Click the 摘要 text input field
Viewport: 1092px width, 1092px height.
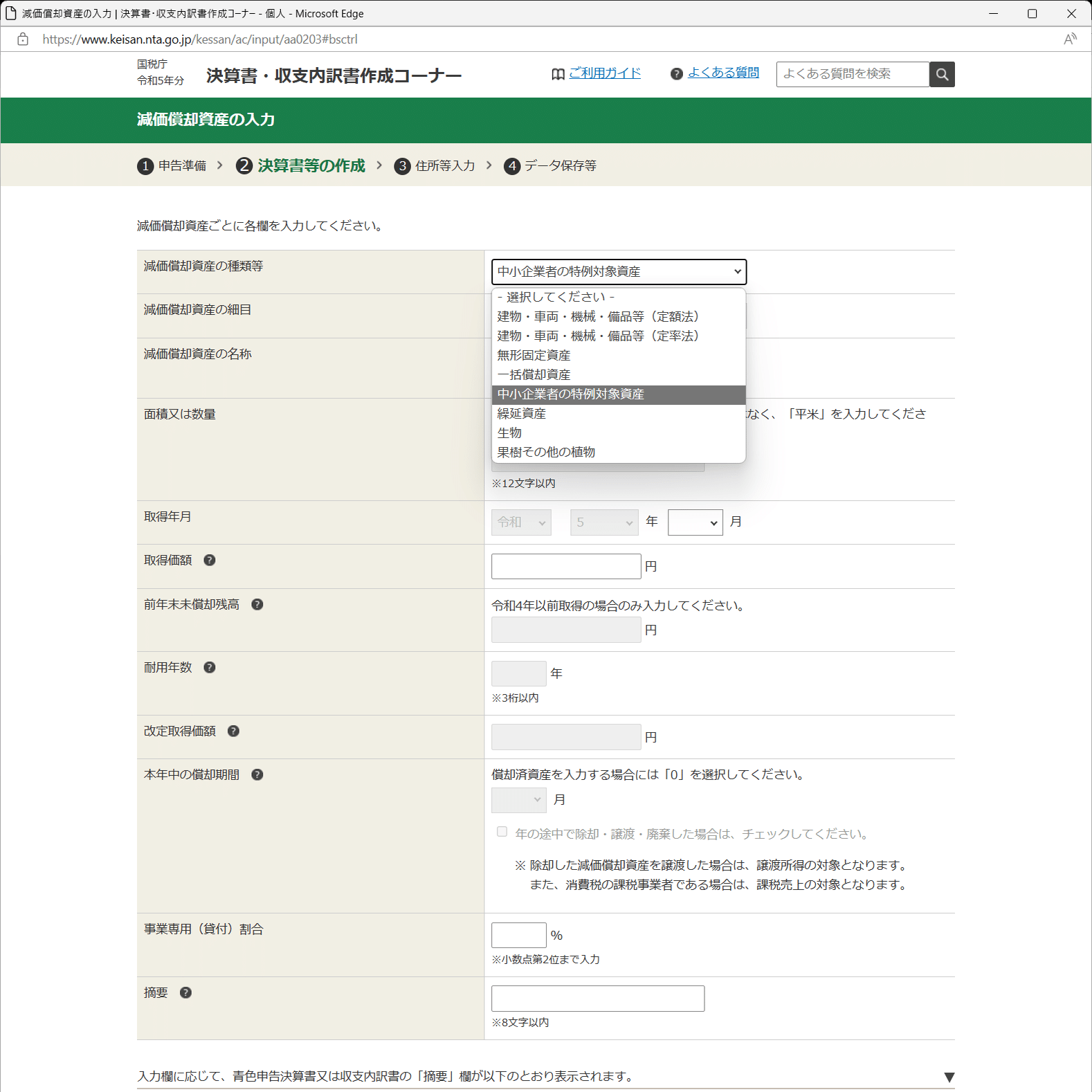click(598, 999)
